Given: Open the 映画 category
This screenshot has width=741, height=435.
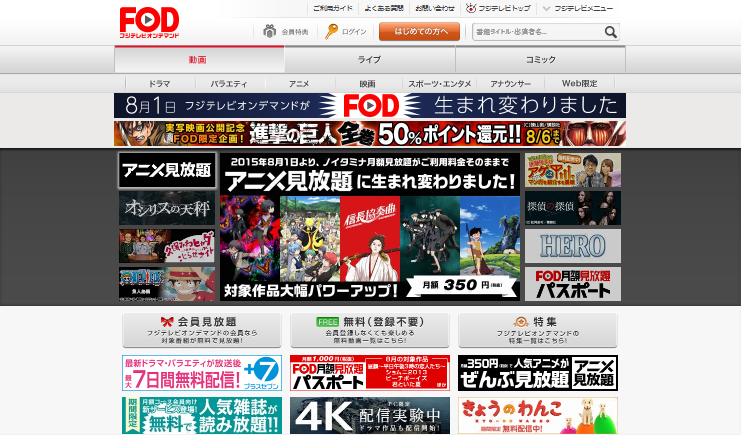Looking at the screenshot, I should (x=368, y=84).
